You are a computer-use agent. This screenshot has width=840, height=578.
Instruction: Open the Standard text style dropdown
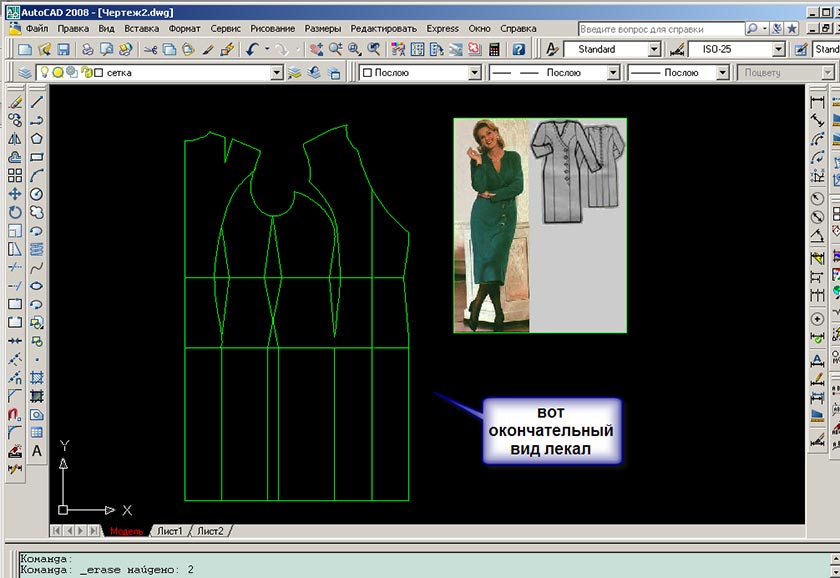(x=654, y=49)
